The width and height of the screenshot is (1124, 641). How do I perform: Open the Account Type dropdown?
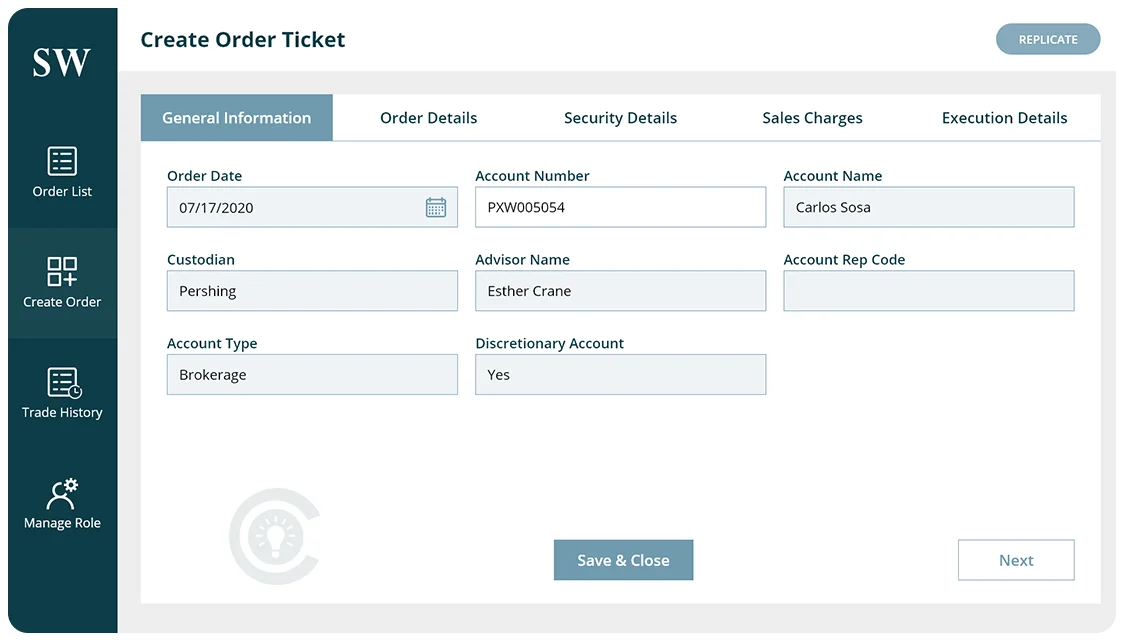312,374
